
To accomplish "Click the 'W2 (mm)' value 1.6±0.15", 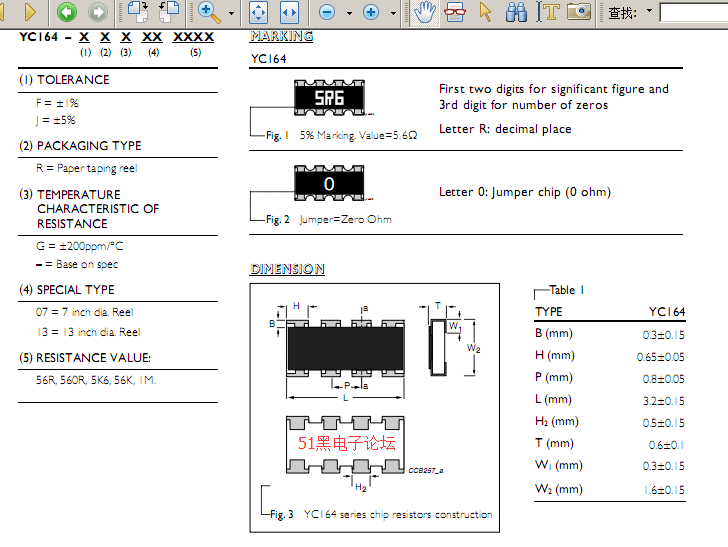I will [664, 490].
